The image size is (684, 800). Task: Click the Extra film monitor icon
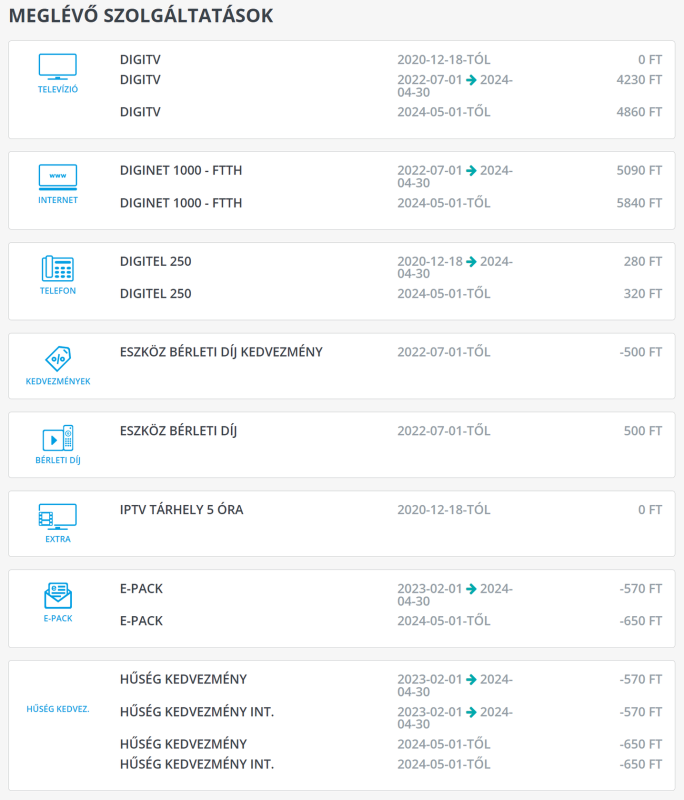click(57, 517)
